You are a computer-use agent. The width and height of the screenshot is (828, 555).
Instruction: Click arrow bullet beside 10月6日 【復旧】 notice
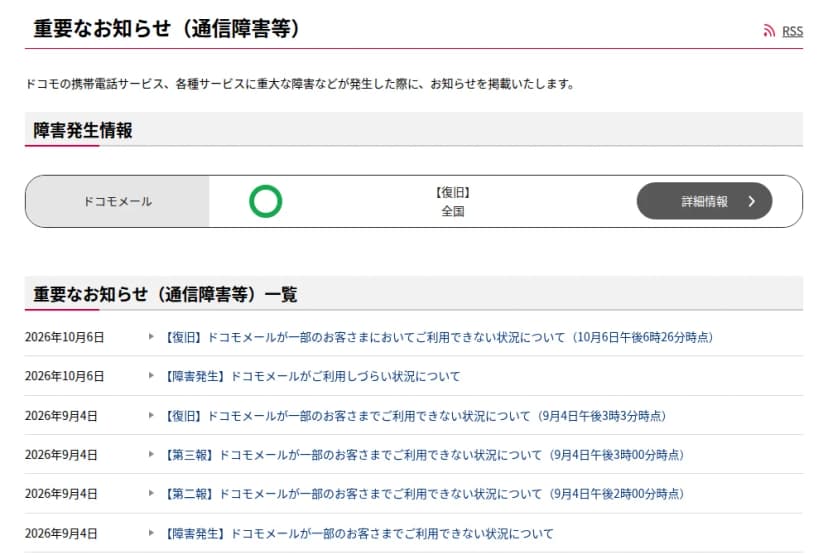pyautogui.click(x=151, y=336)
